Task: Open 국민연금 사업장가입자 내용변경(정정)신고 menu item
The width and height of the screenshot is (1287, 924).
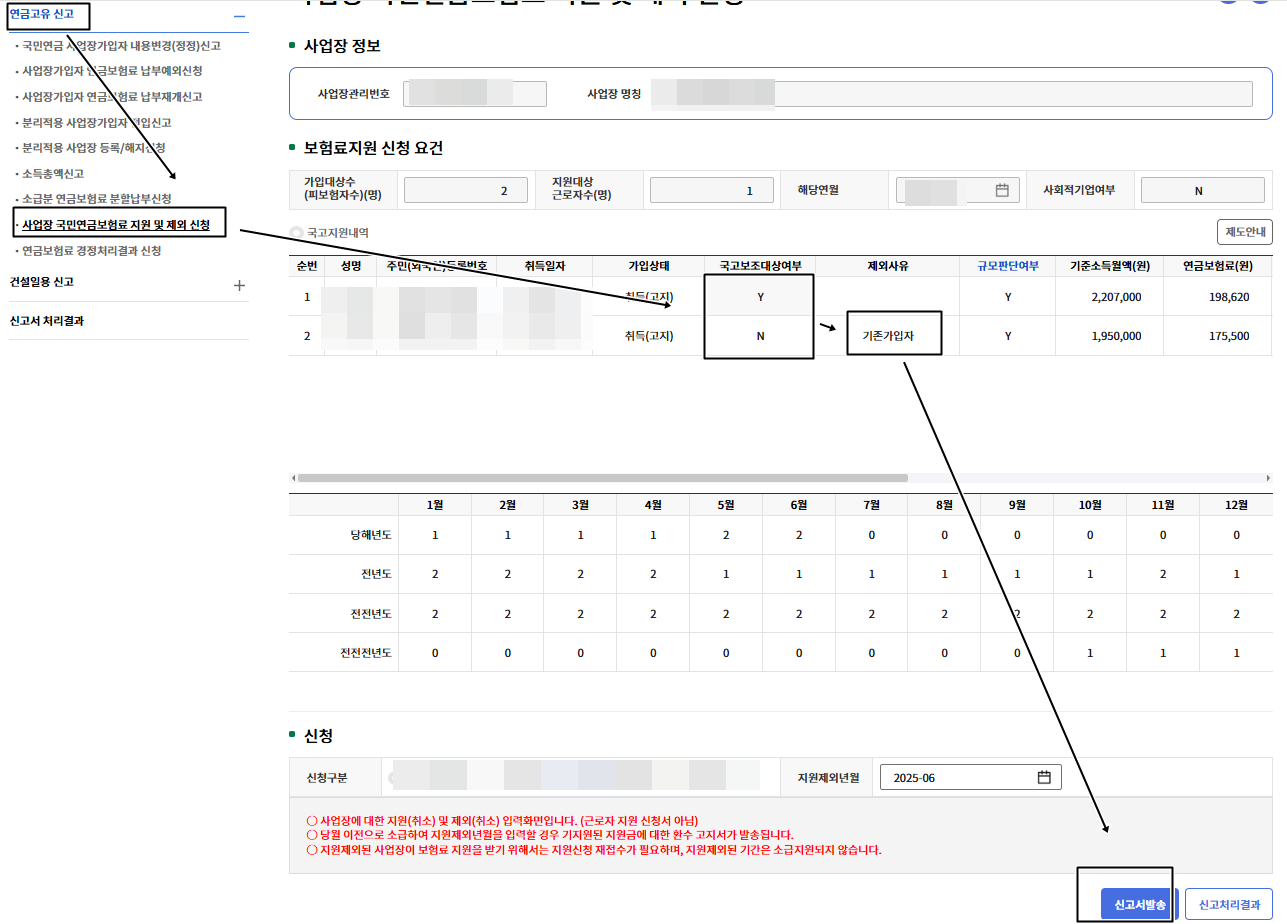Action: 120,45
